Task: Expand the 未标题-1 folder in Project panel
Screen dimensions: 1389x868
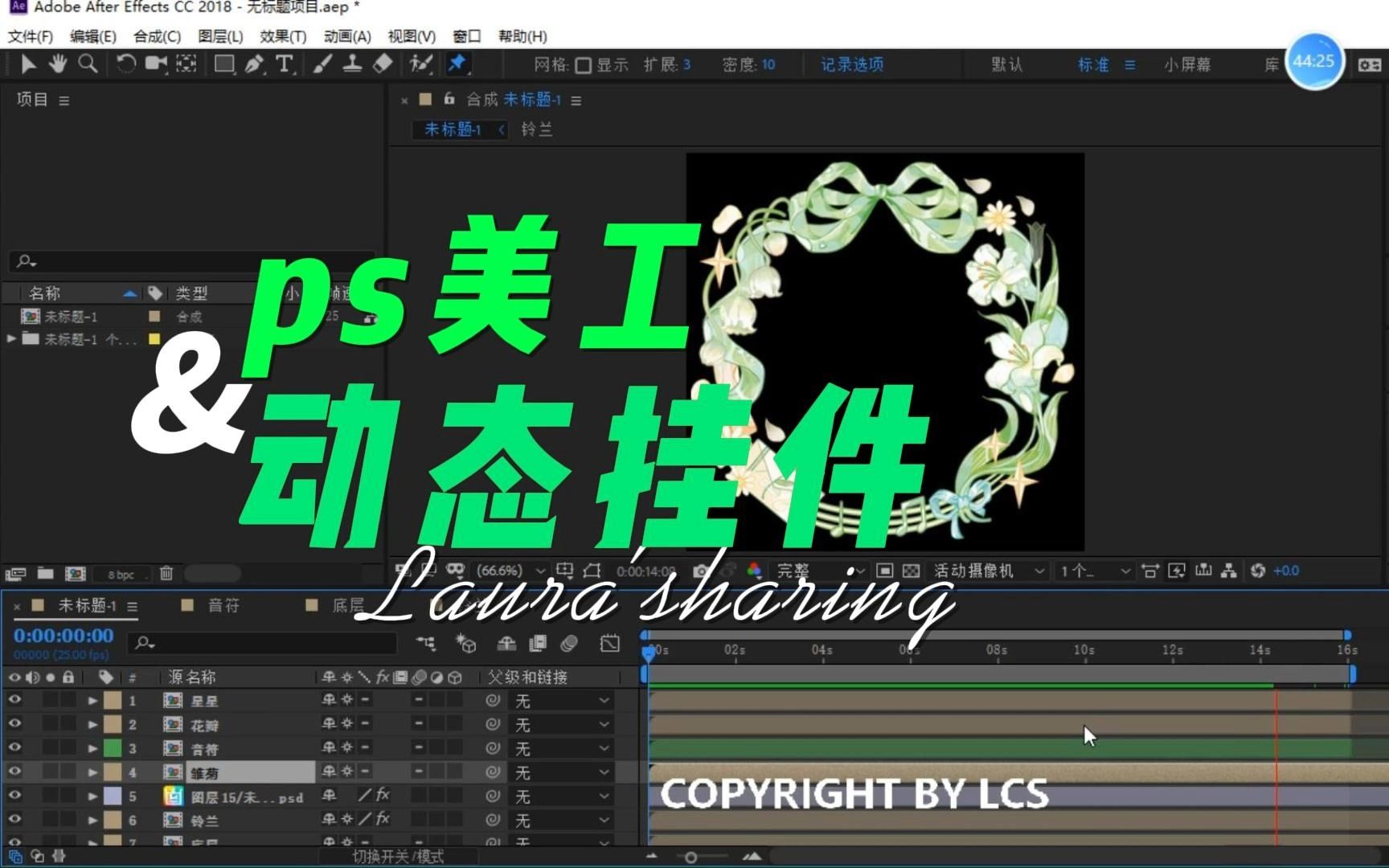Action: coord(10,338)
